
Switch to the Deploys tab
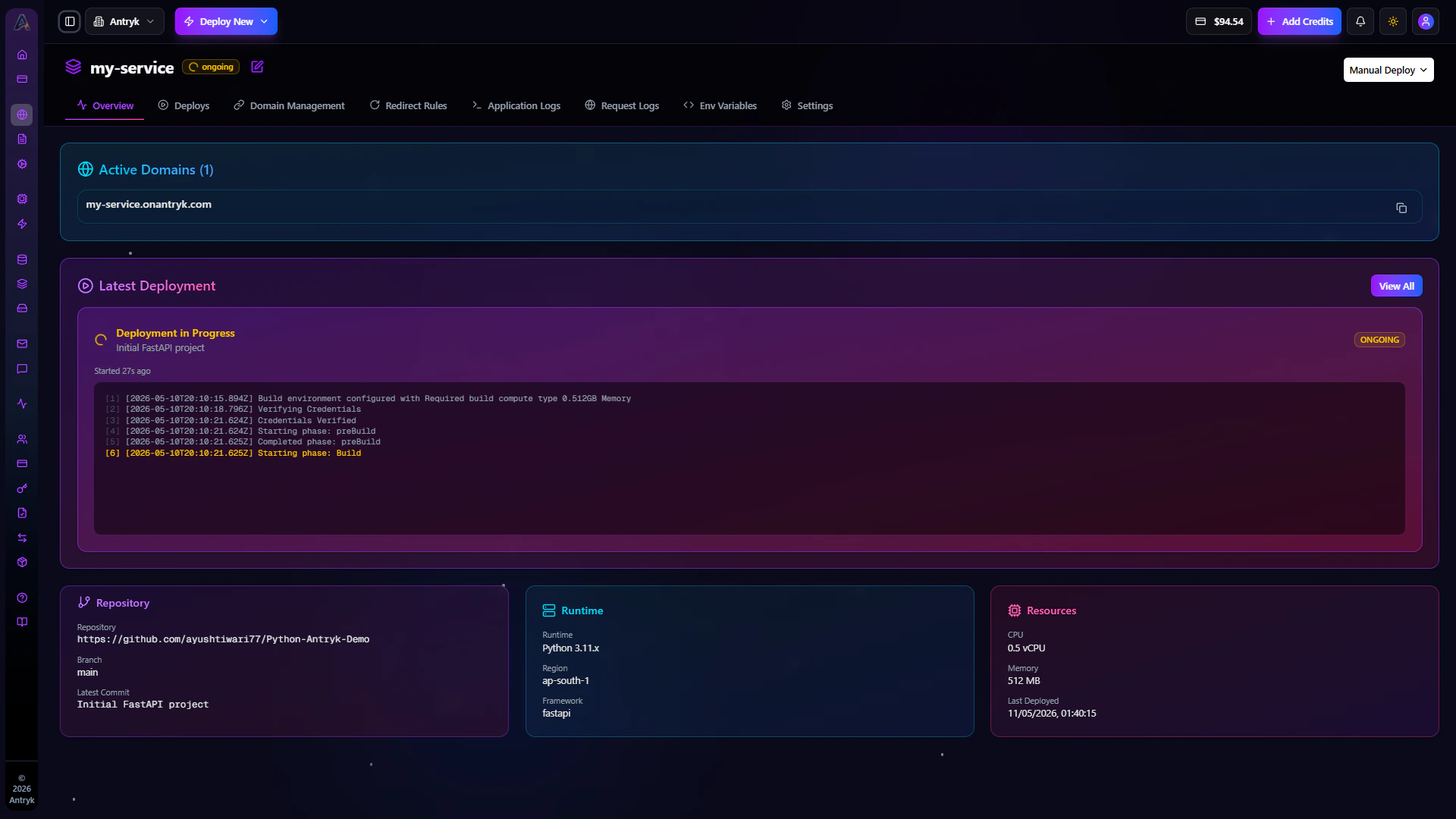click(x=184, y=105)
